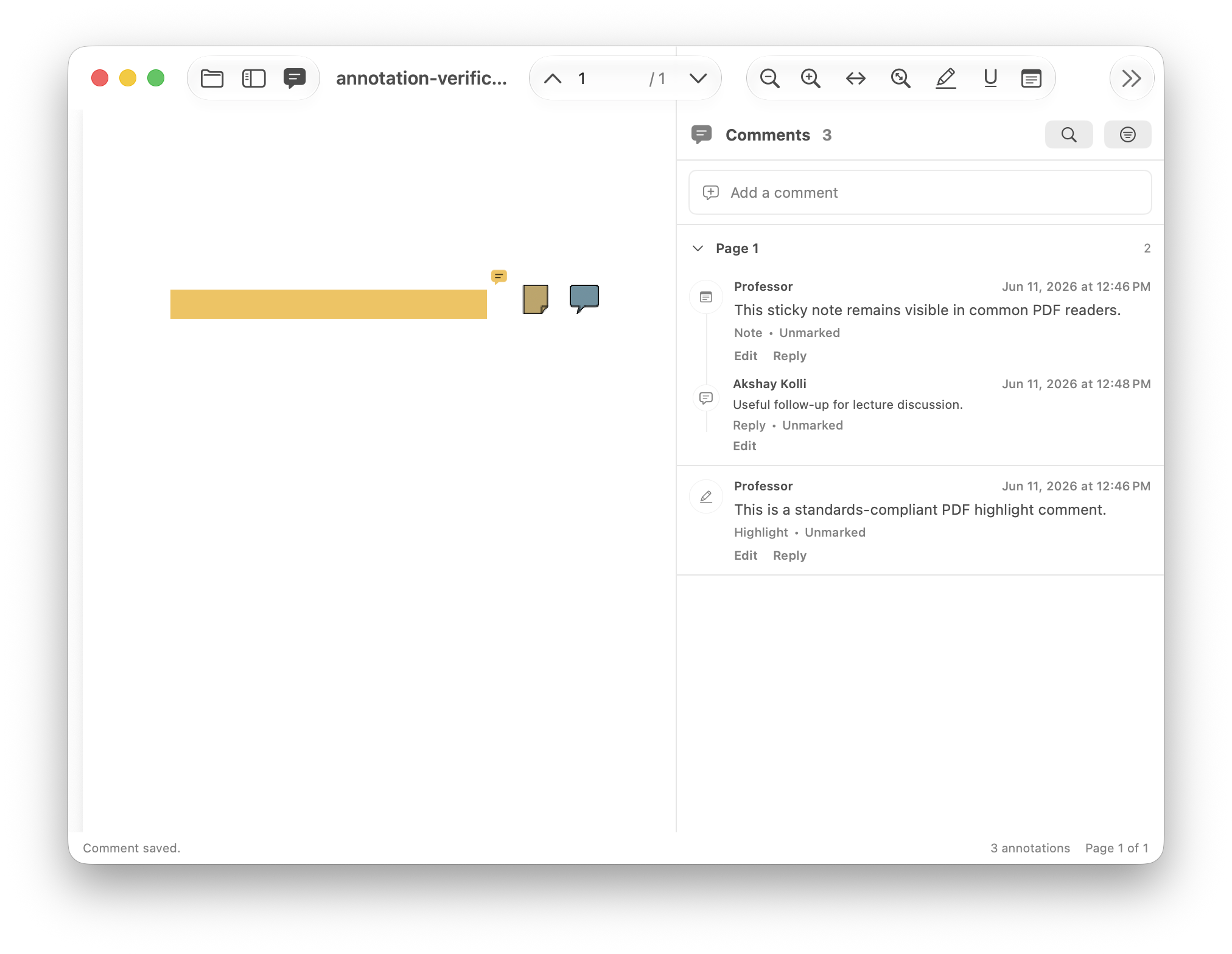
Task: Select text 'This is a standards-compliant PDF highlight comment.'
Action: point(920,510)
